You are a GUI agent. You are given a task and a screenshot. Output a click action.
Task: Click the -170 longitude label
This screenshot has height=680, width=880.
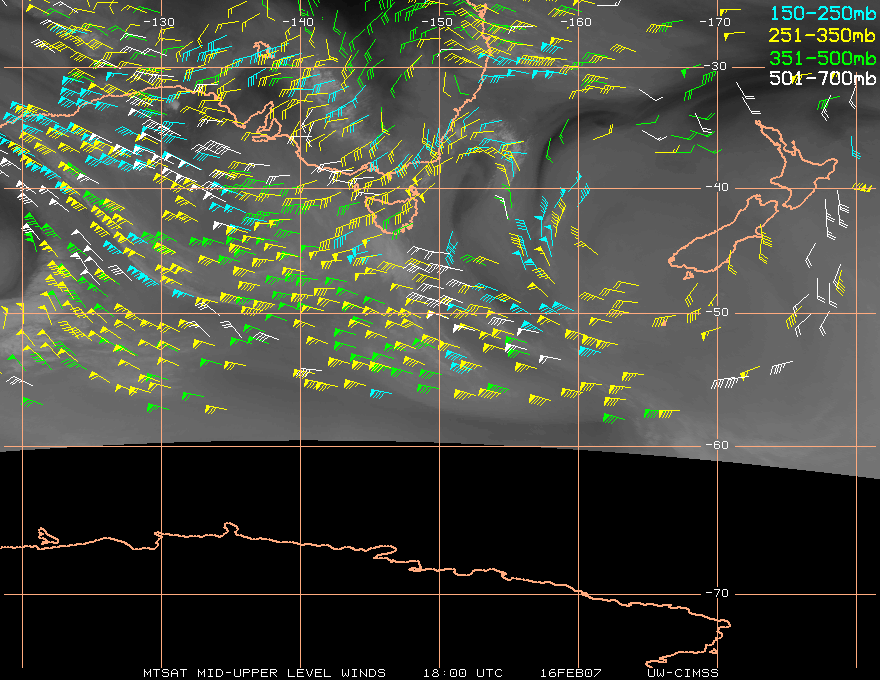(x=715, y=22)
